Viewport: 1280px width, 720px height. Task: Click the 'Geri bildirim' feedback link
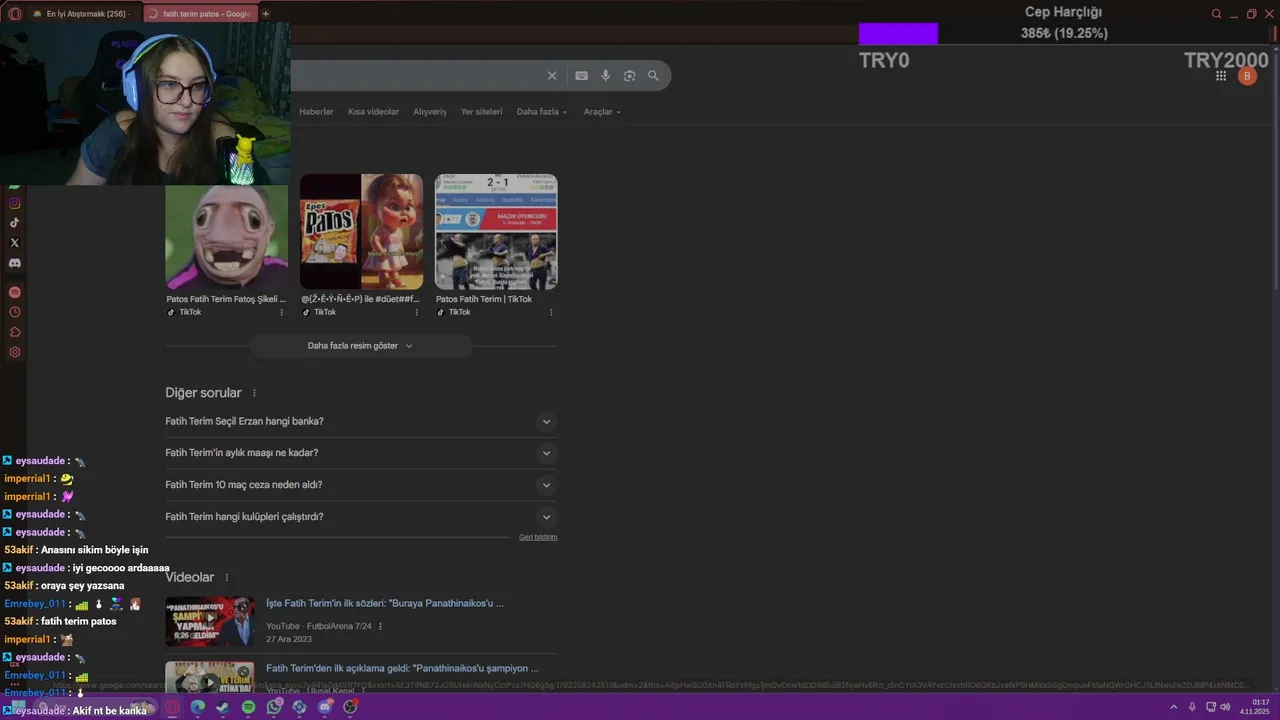[x=538, y=537]
